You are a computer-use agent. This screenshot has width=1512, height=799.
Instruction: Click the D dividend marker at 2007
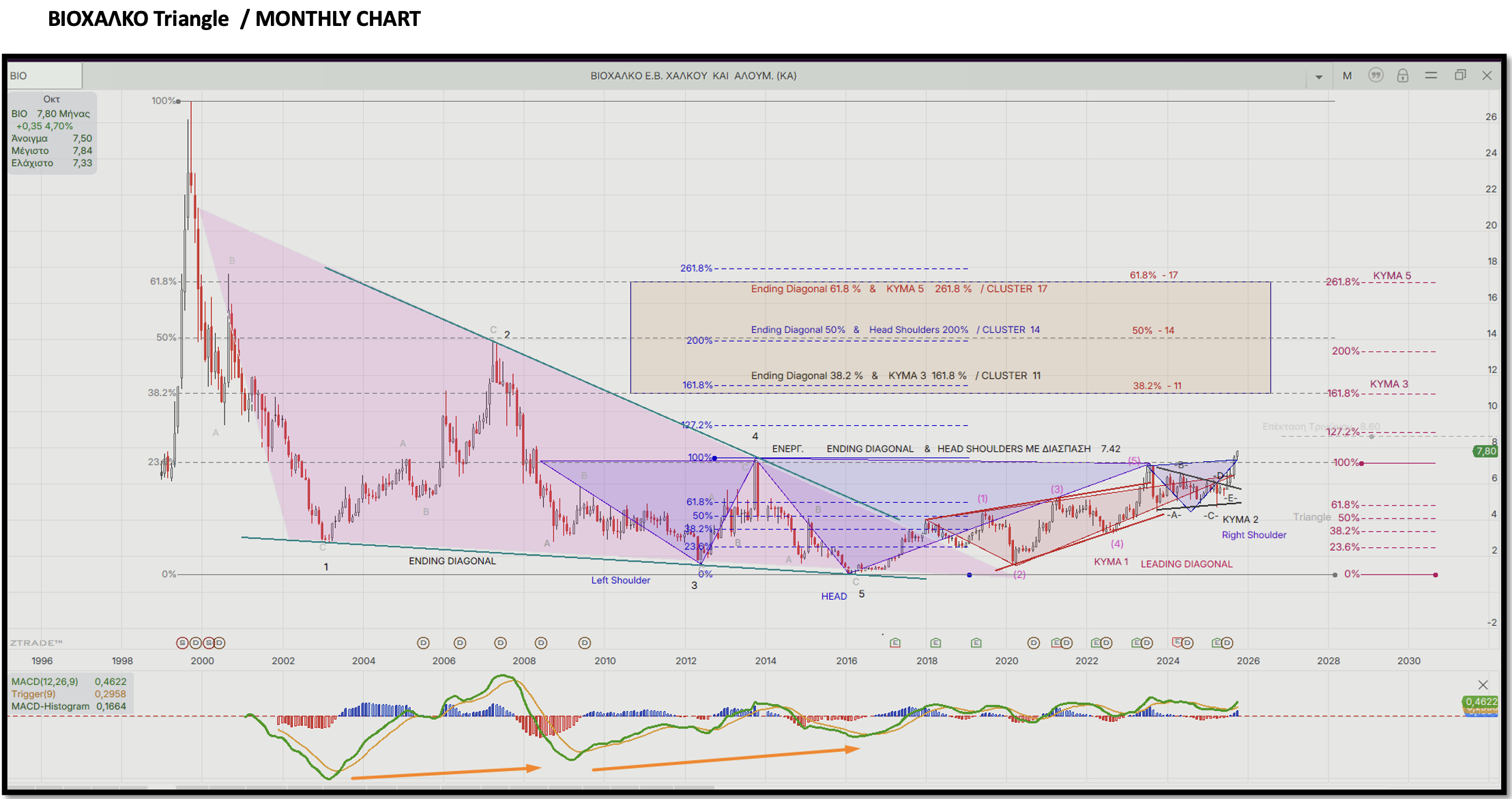(x=500, y=643)
